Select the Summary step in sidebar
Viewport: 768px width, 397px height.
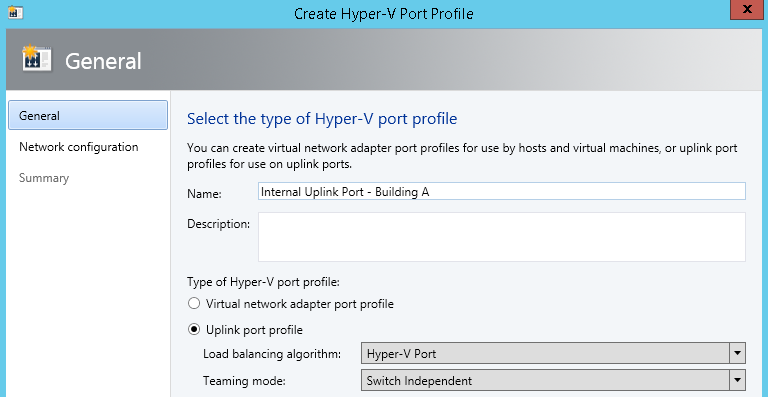tap(44, 178)
